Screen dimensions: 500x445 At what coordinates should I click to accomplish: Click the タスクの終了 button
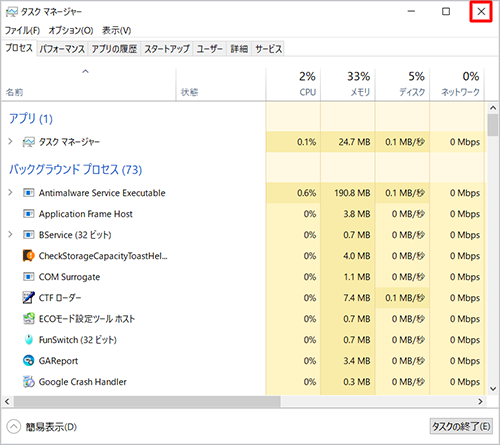point(461,426)
